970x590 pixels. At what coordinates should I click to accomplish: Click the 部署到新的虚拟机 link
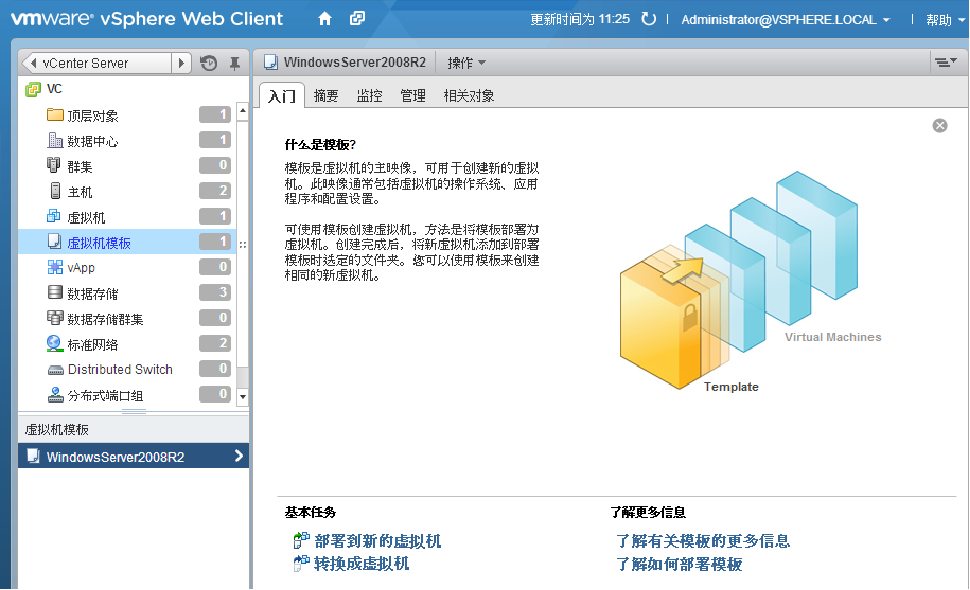click(x=377, y=541)
